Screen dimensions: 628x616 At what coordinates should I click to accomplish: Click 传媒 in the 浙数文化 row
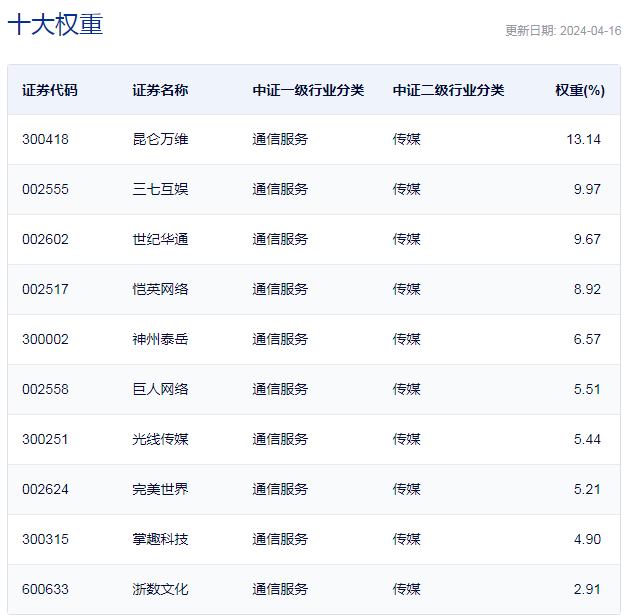click(x=407, y=590)
